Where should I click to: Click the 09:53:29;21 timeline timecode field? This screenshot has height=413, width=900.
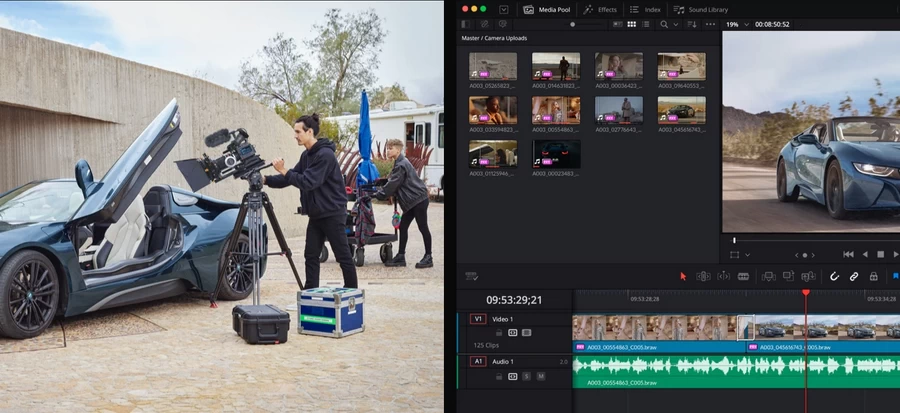coord(514,300)
